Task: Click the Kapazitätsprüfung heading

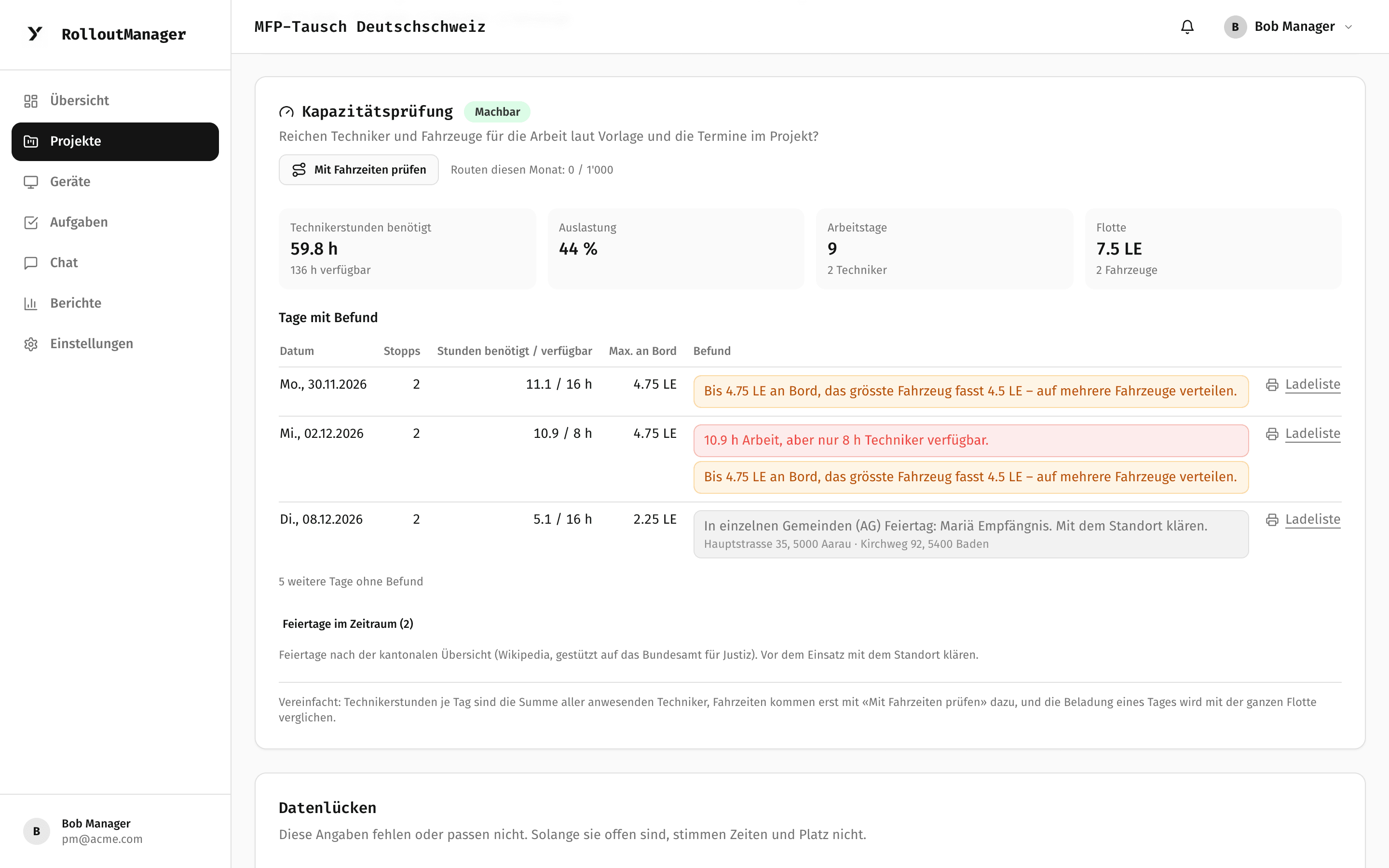Action: 377,112
